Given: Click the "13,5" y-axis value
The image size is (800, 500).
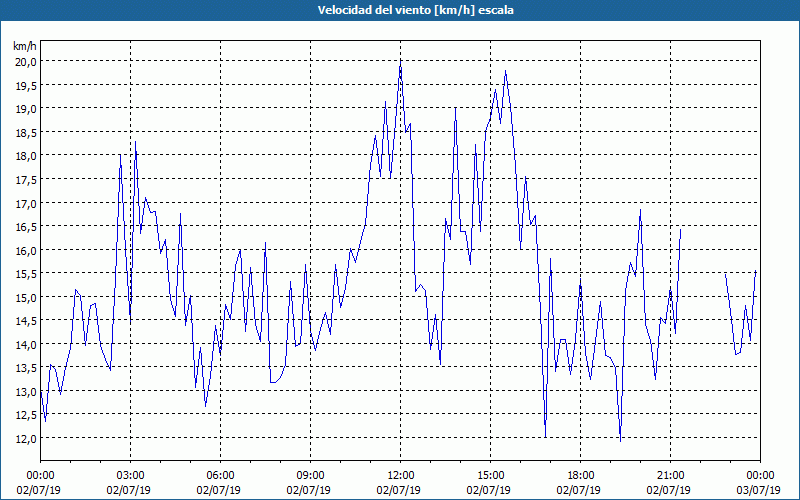Looking at the screenshot, I should [x=27, y=368].
